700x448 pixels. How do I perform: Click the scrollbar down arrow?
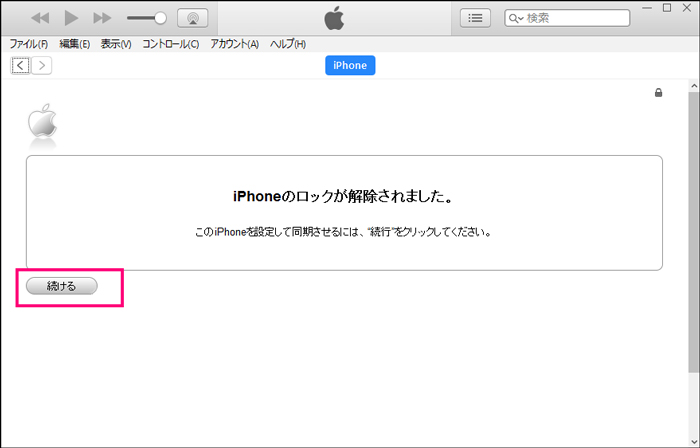coord(694,442)
